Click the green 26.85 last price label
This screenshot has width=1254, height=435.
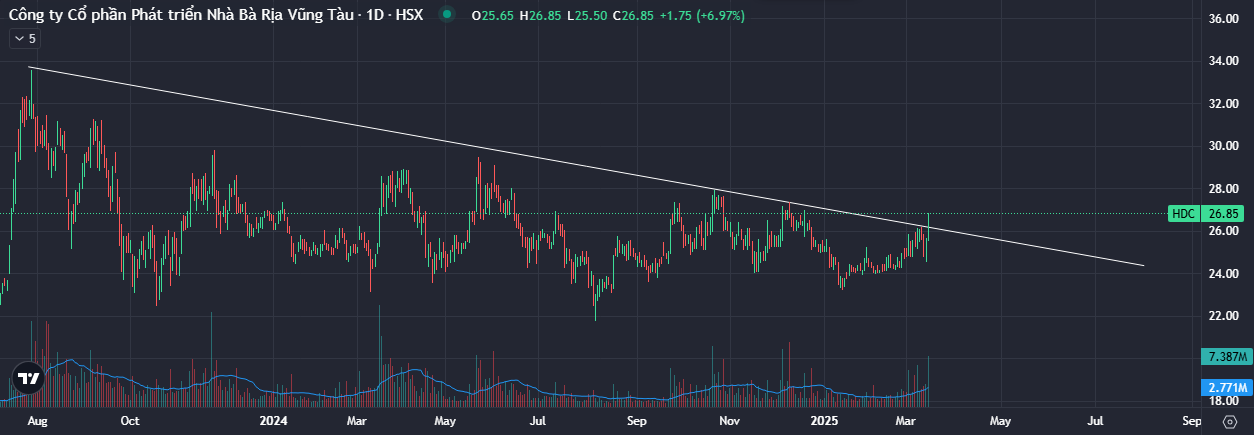pos(1224,213)
